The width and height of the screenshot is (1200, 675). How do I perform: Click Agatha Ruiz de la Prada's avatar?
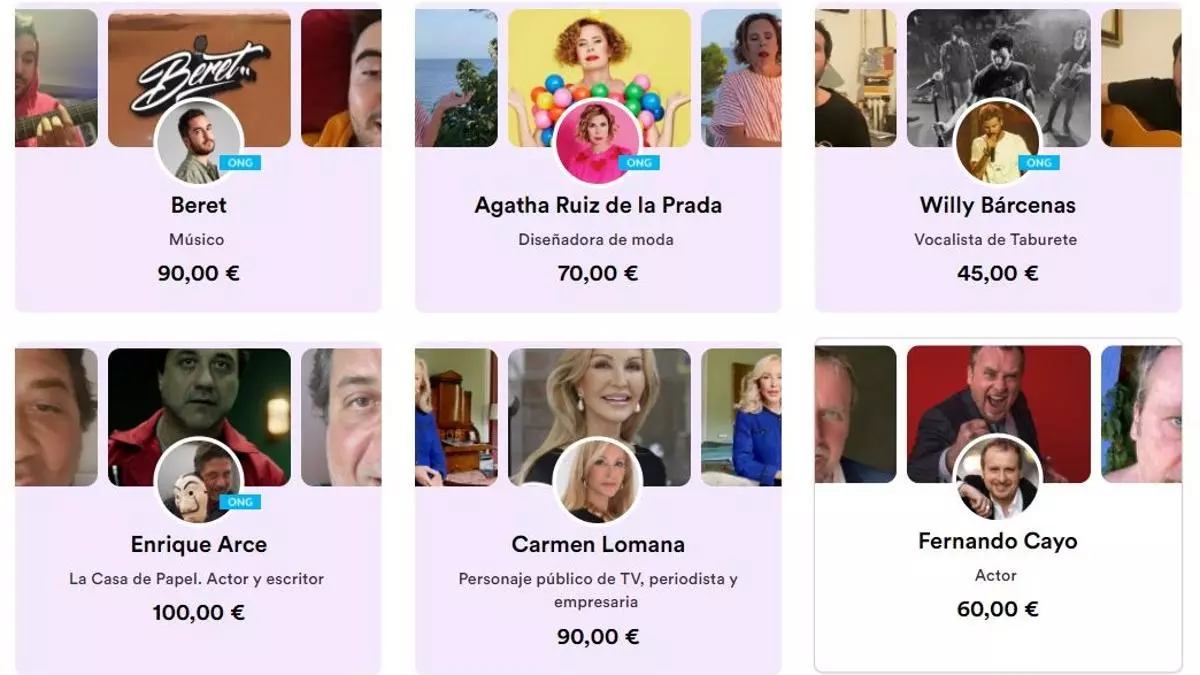click(598, 143)
